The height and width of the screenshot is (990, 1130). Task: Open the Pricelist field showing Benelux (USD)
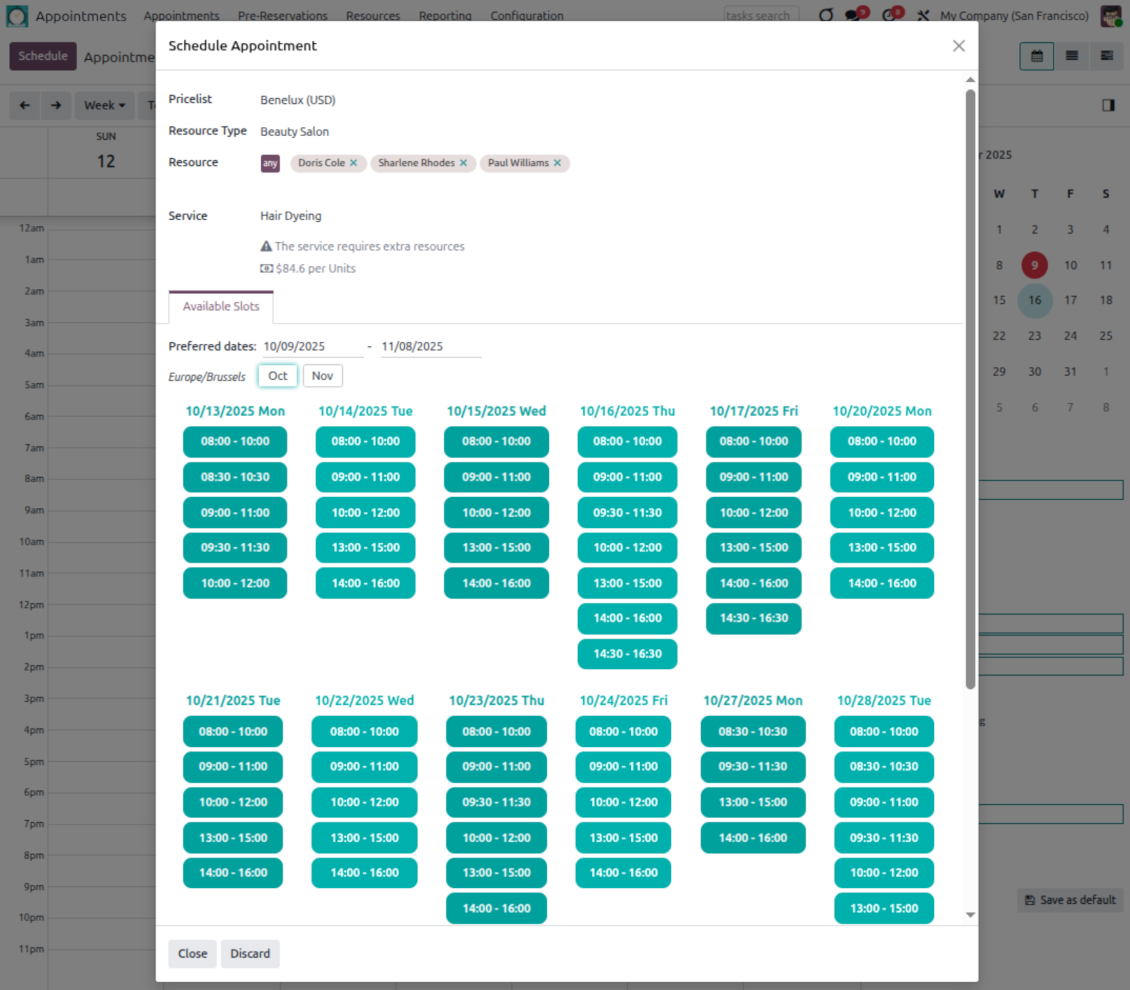point(298,100)
